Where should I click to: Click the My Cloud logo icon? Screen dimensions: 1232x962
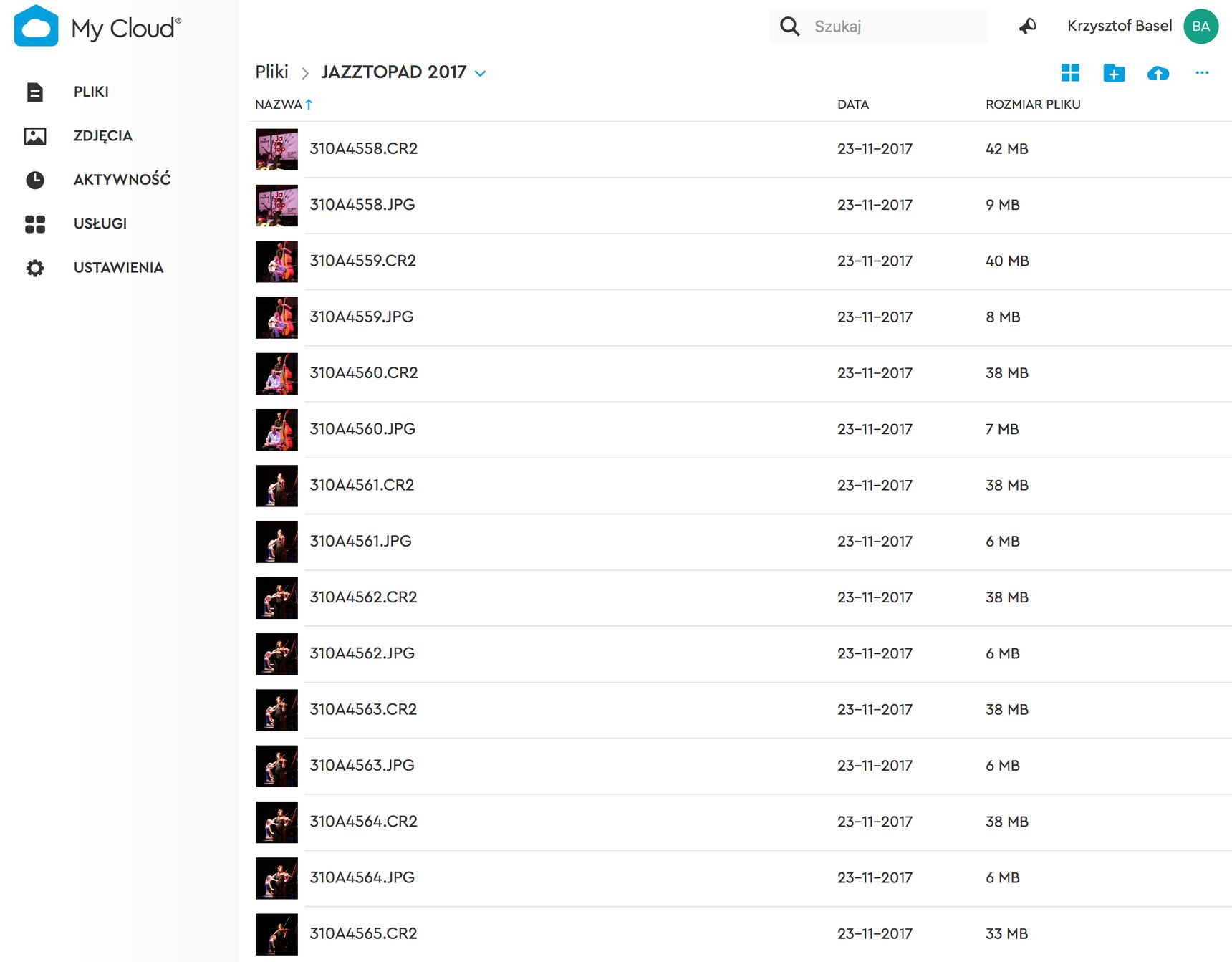[36, 26]
